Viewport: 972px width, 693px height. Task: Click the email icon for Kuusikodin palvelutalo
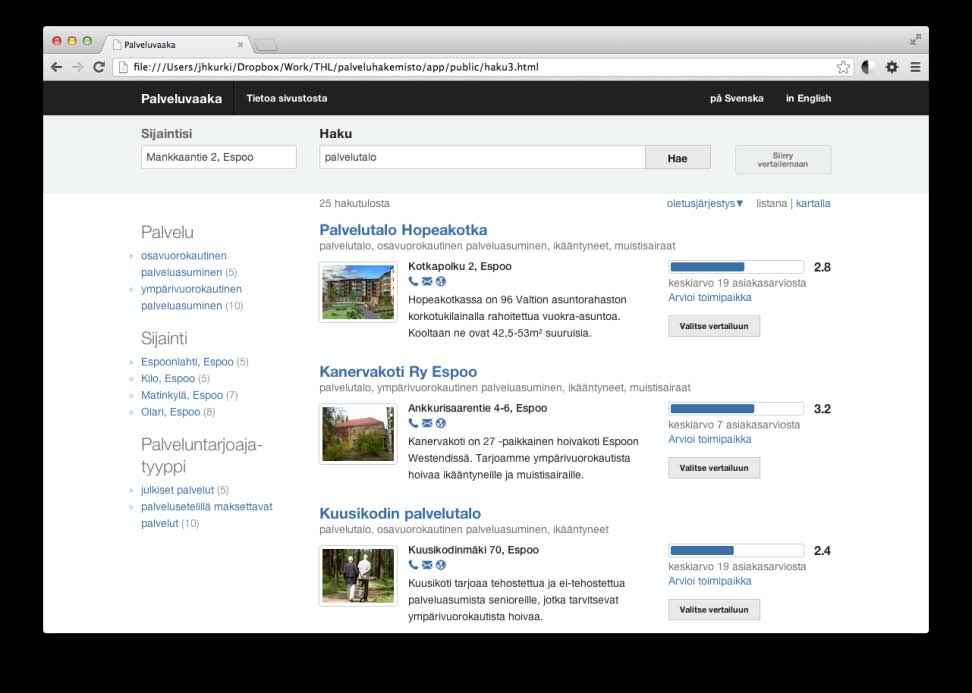[427, 565]
